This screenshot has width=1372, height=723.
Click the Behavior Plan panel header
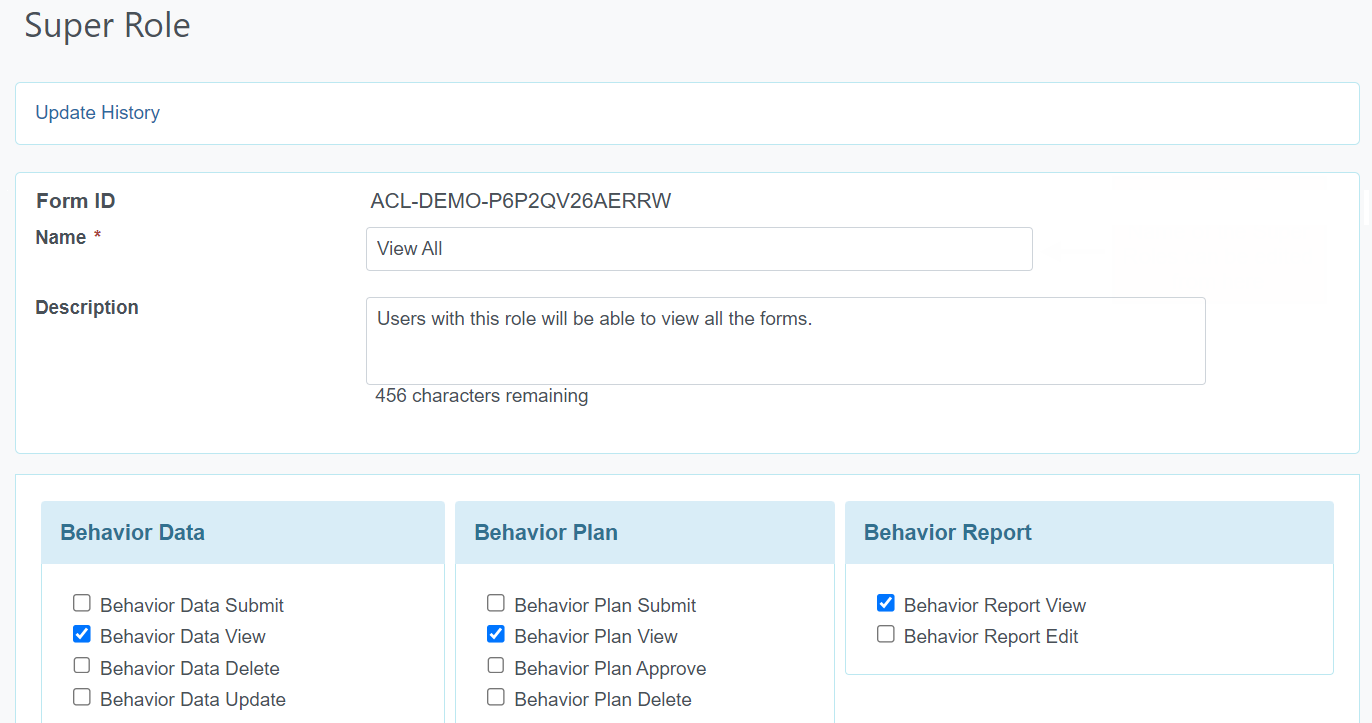tap(546, 533)
